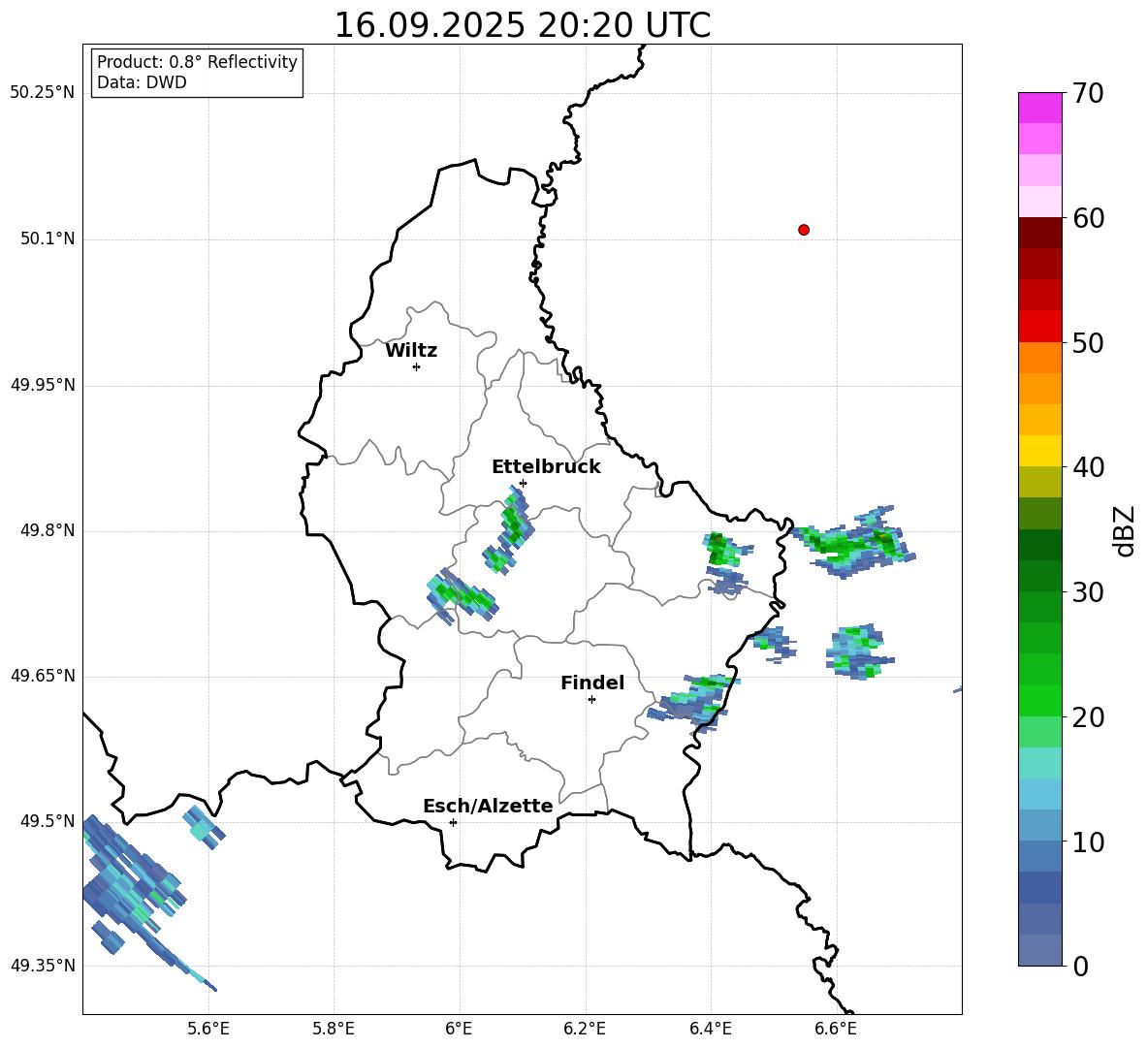The image size is (1148, 1048).
Task: Click the Findel station cross marker
Action: tap(591, 700)
